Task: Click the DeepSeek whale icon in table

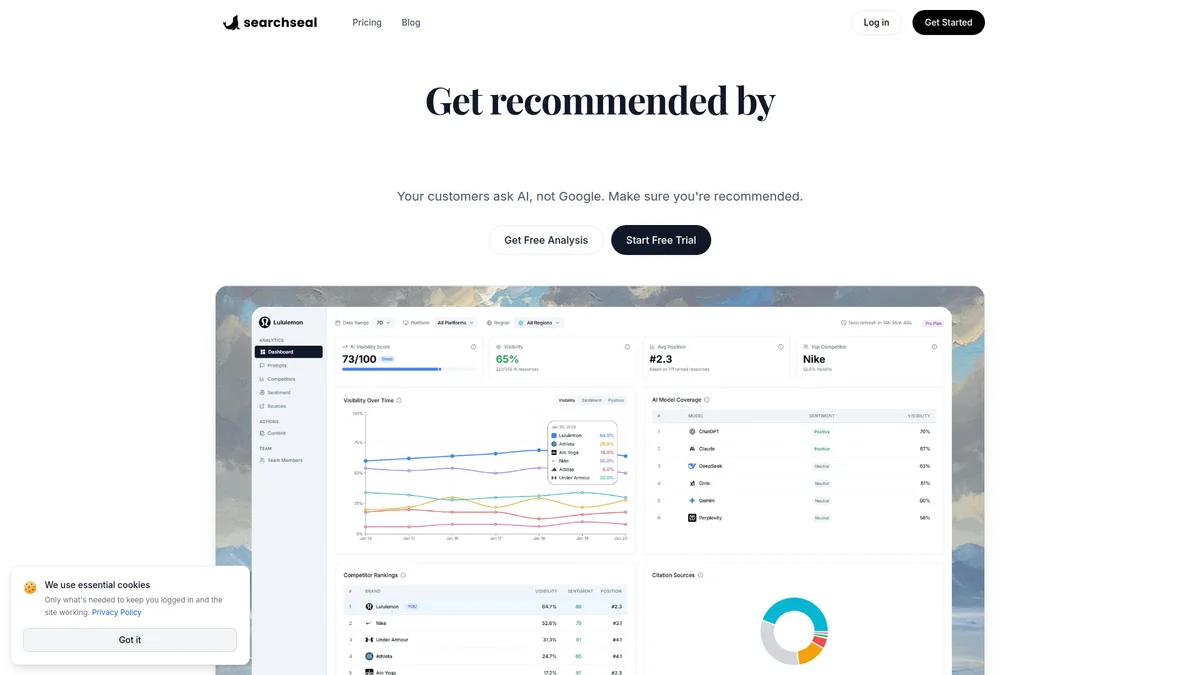Action: point(691,466)
